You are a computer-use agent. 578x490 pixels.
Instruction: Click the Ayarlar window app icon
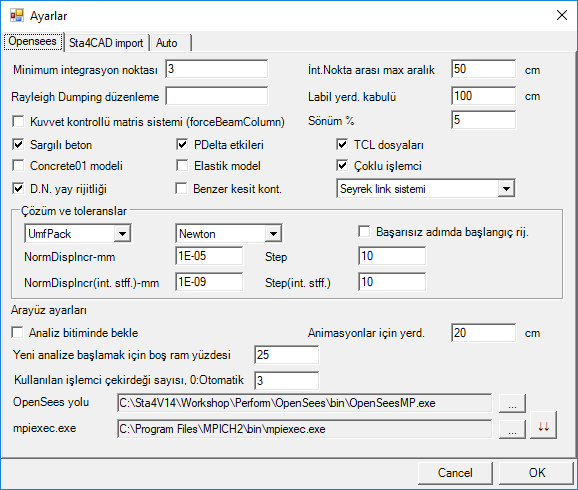(x=17, y=15)
